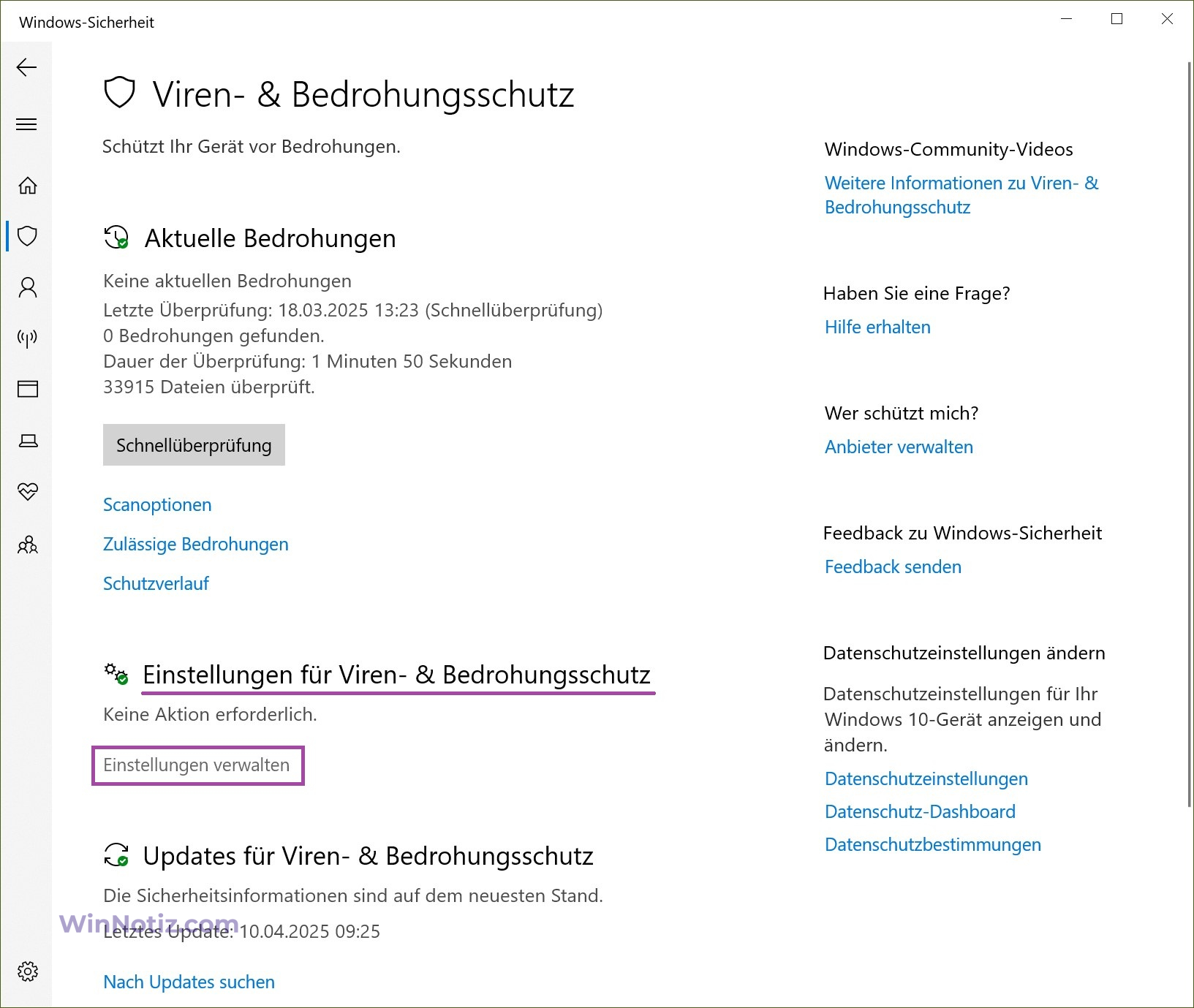Click the Aktuelle Bedrohungen heading
The image size is (1194, 1008).
[x=270, y=238]
